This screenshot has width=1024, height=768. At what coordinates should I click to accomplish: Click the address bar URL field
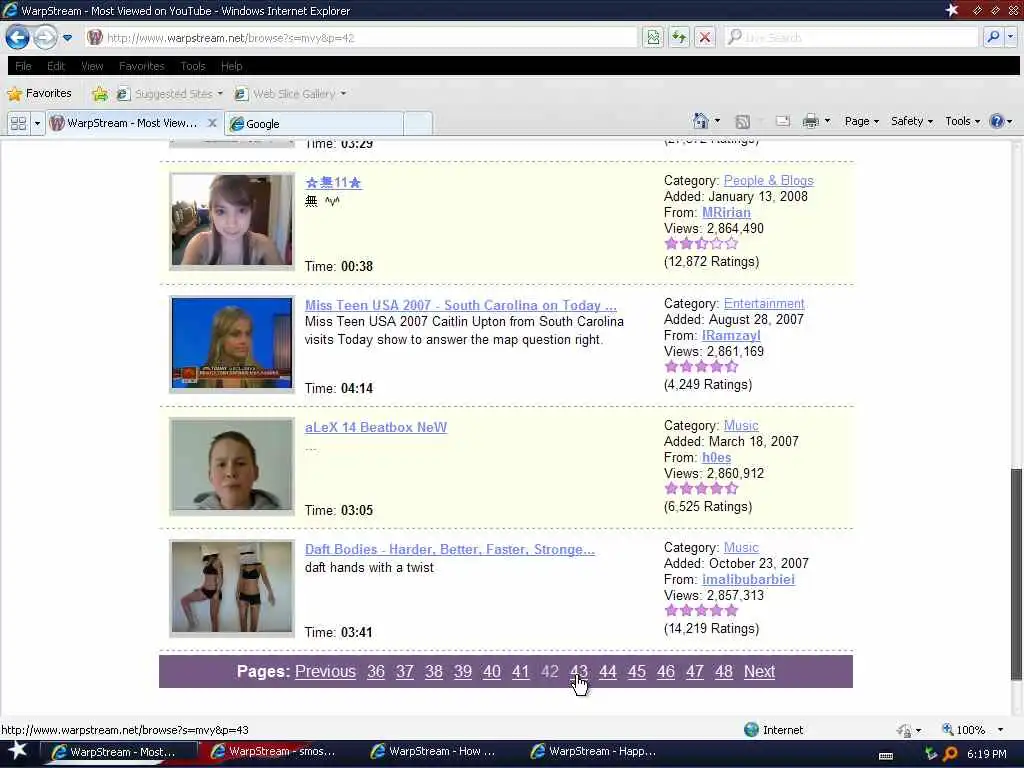coord(361,38)
